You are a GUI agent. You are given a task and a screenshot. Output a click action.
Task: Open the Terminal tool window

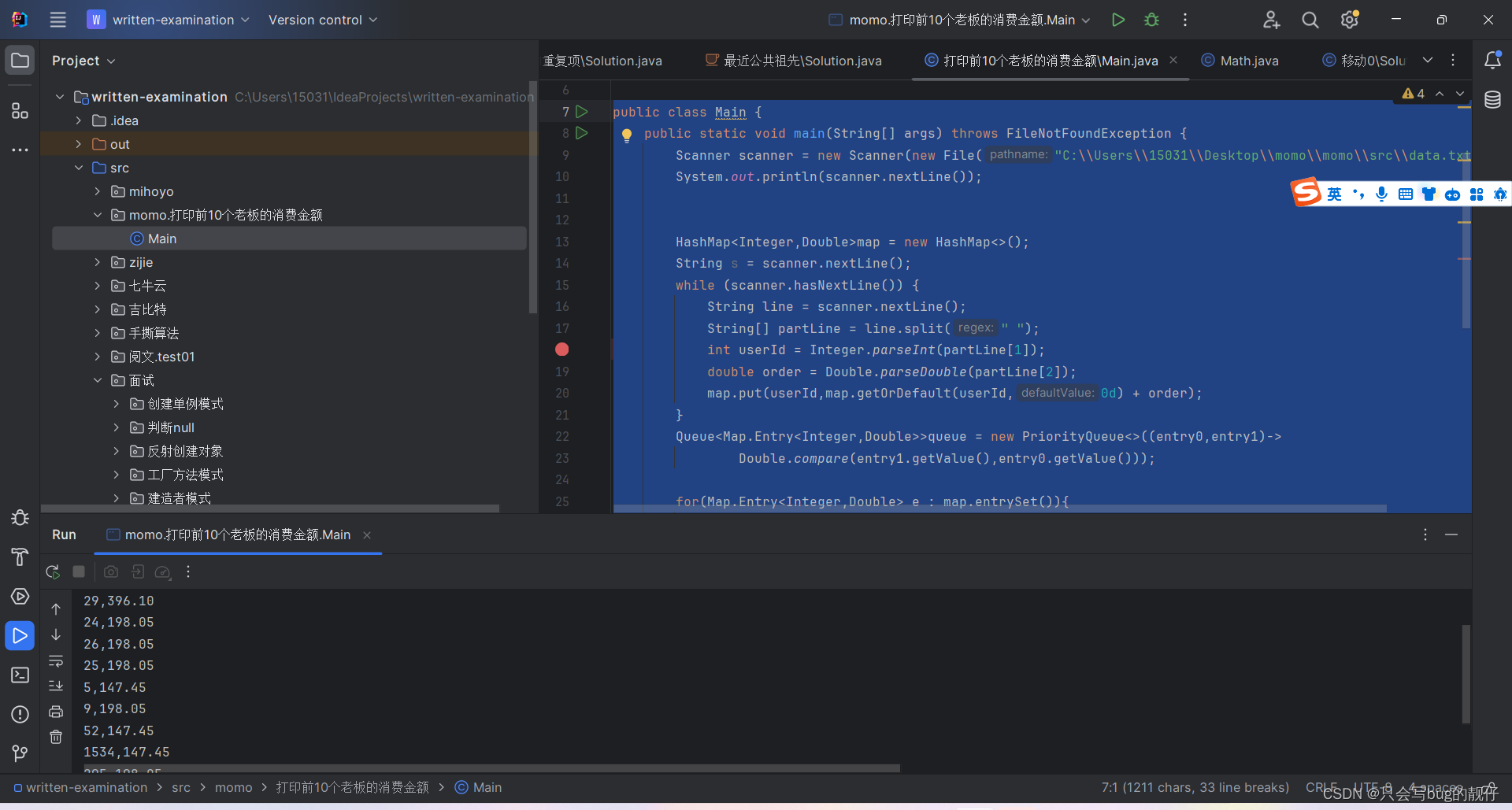(x=20, y=675)
